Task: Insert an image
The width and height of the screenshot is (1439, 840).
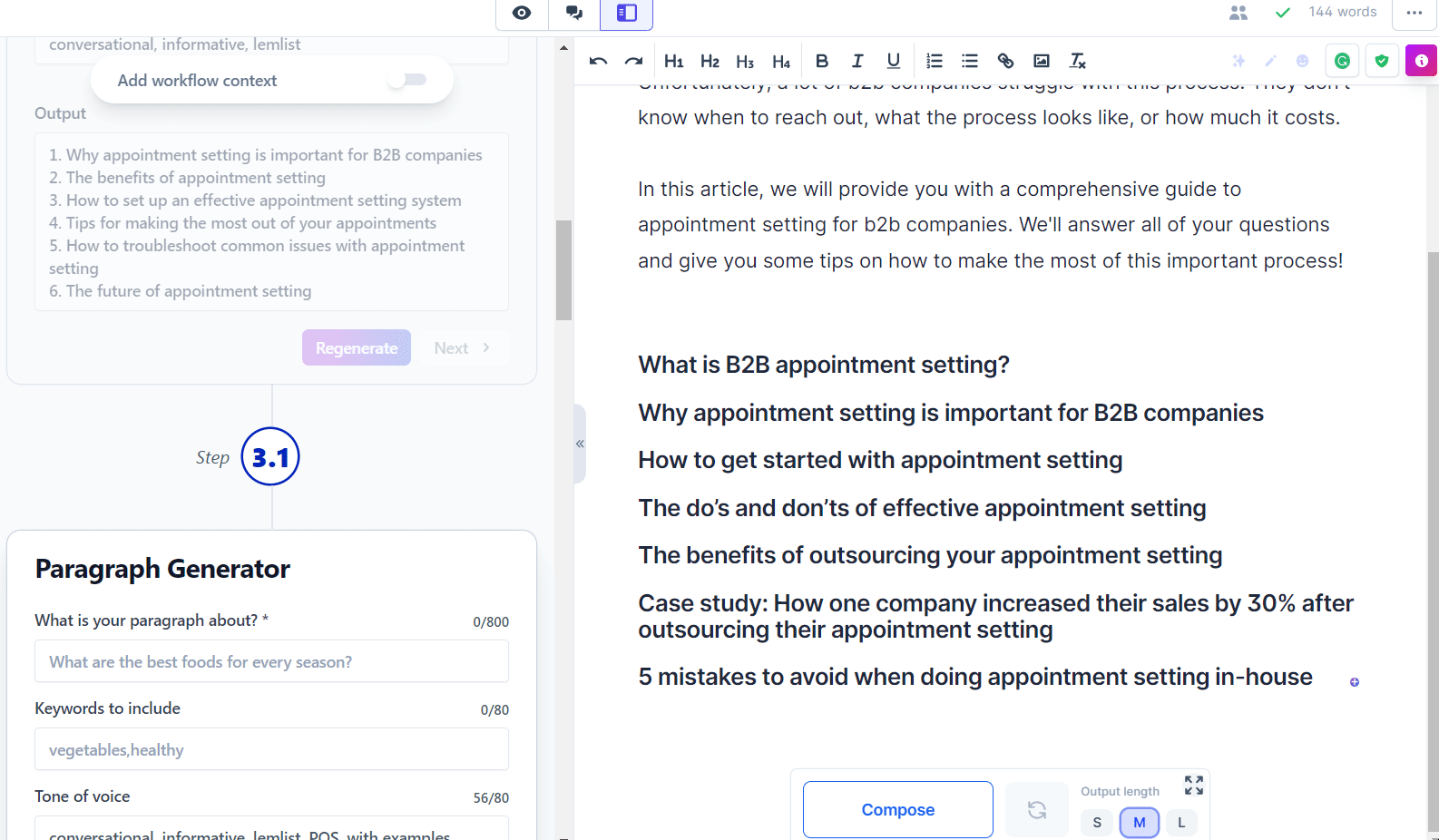Action: (1042, 61)
